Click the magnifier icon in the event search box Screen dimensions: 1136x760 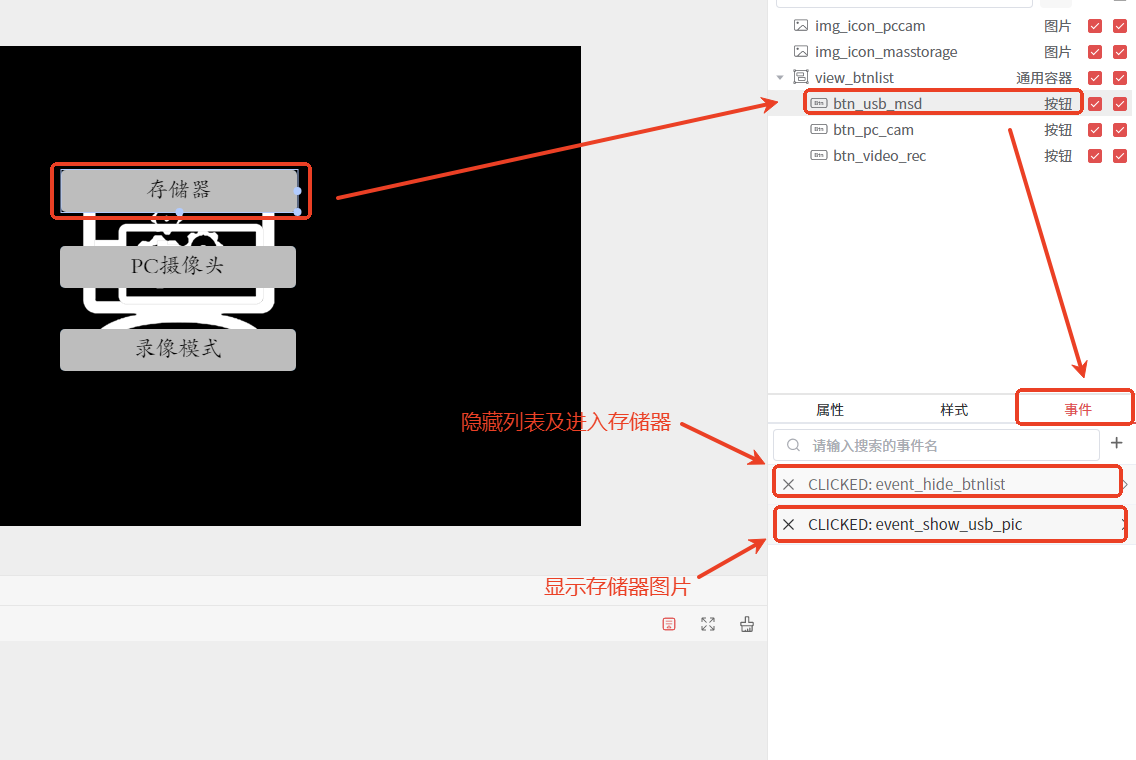793,445
